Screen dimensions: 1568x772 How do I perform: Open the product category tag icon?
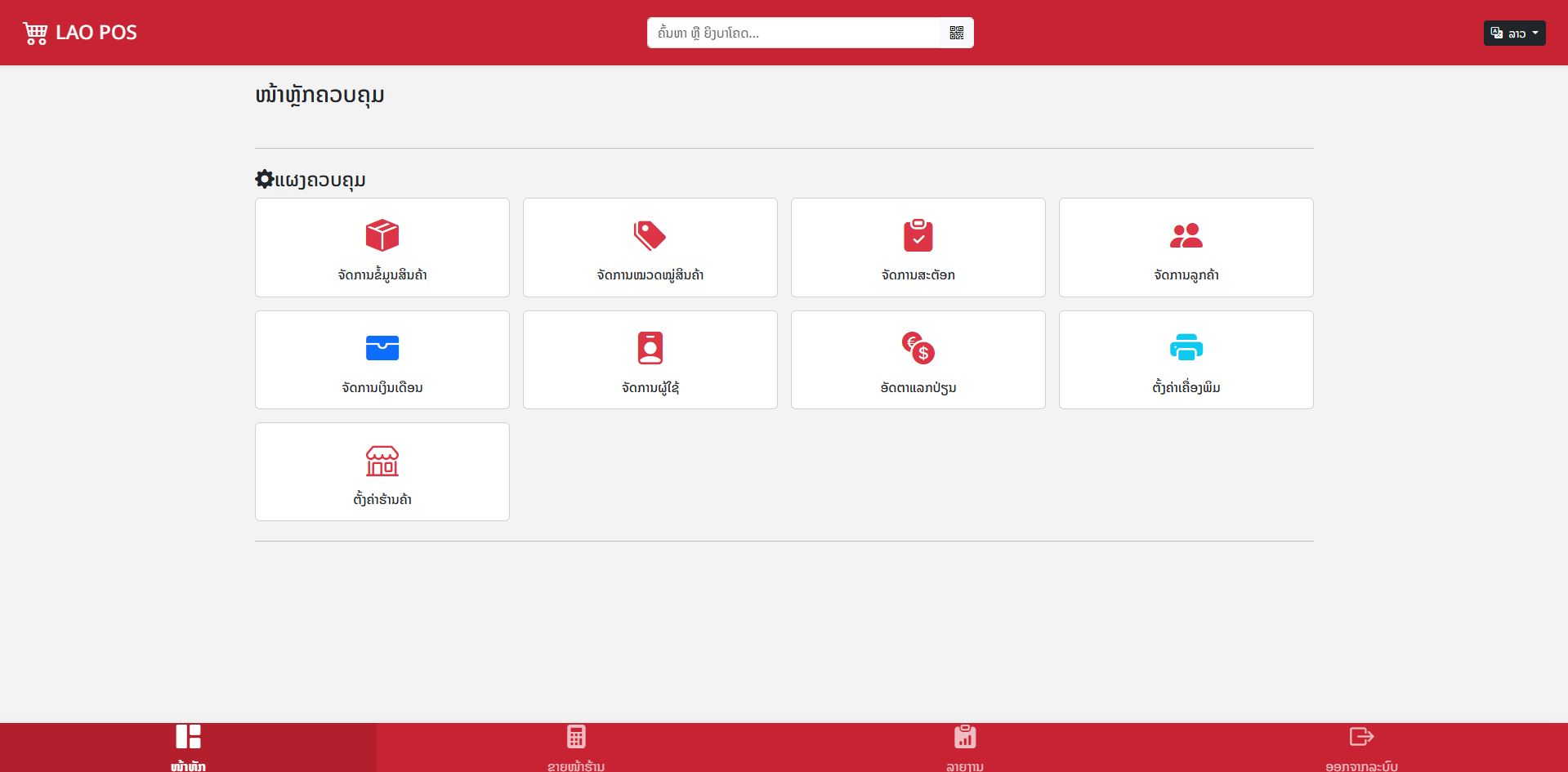point(650,235)
